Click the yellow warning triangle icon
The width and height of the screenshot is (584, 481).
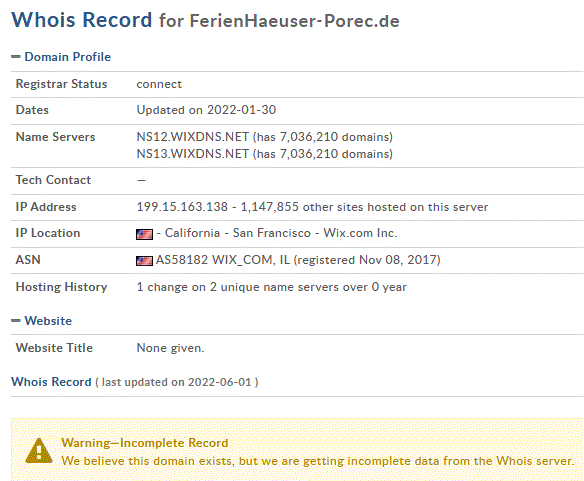pyautogui.click(x=39, y=451)
